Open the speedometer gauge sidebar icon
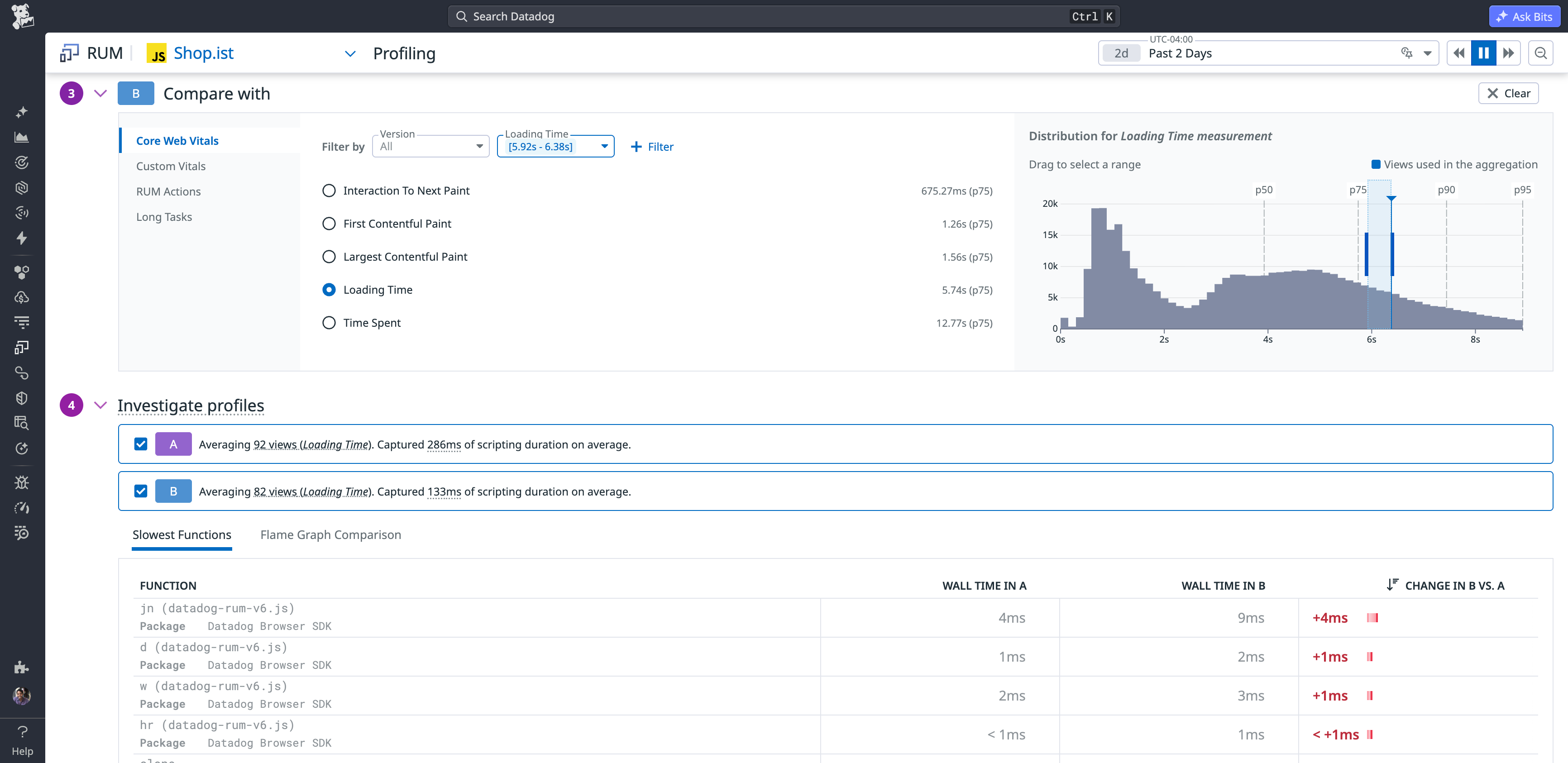This screenshot has width=1568, height=763. point(22,507)
